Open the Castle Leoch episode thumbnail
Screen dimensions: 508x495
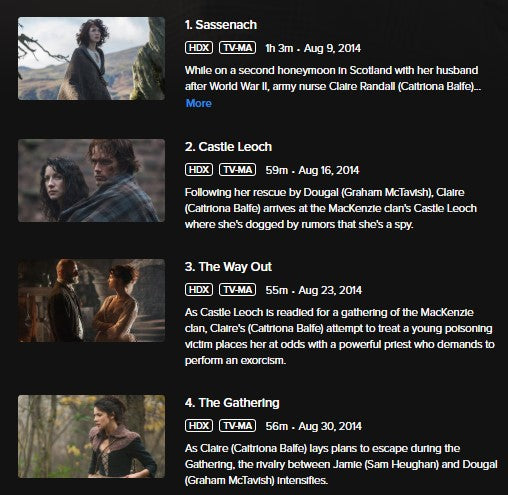click(91, 180)
